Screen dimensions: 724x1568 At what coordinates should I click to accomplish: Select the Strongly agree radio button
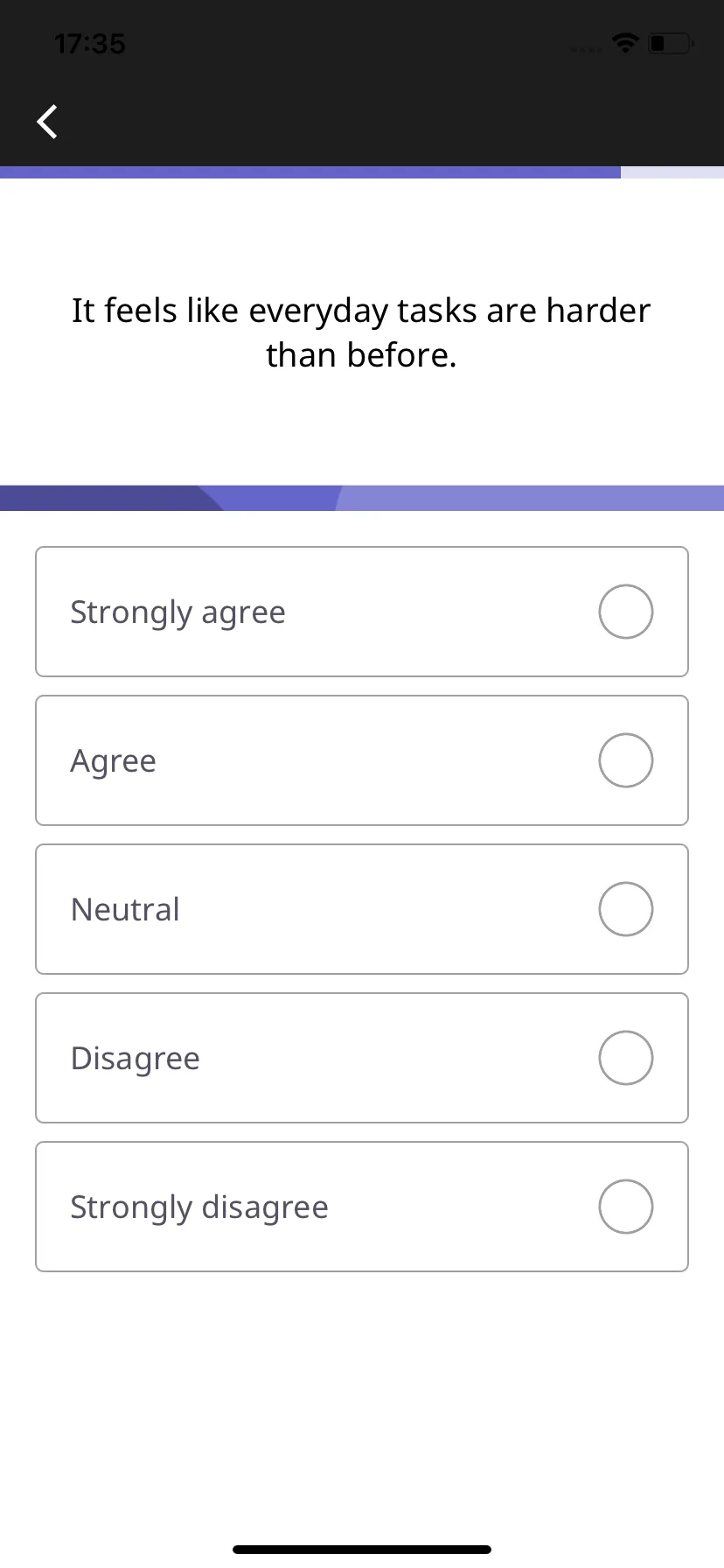[626, 612]
